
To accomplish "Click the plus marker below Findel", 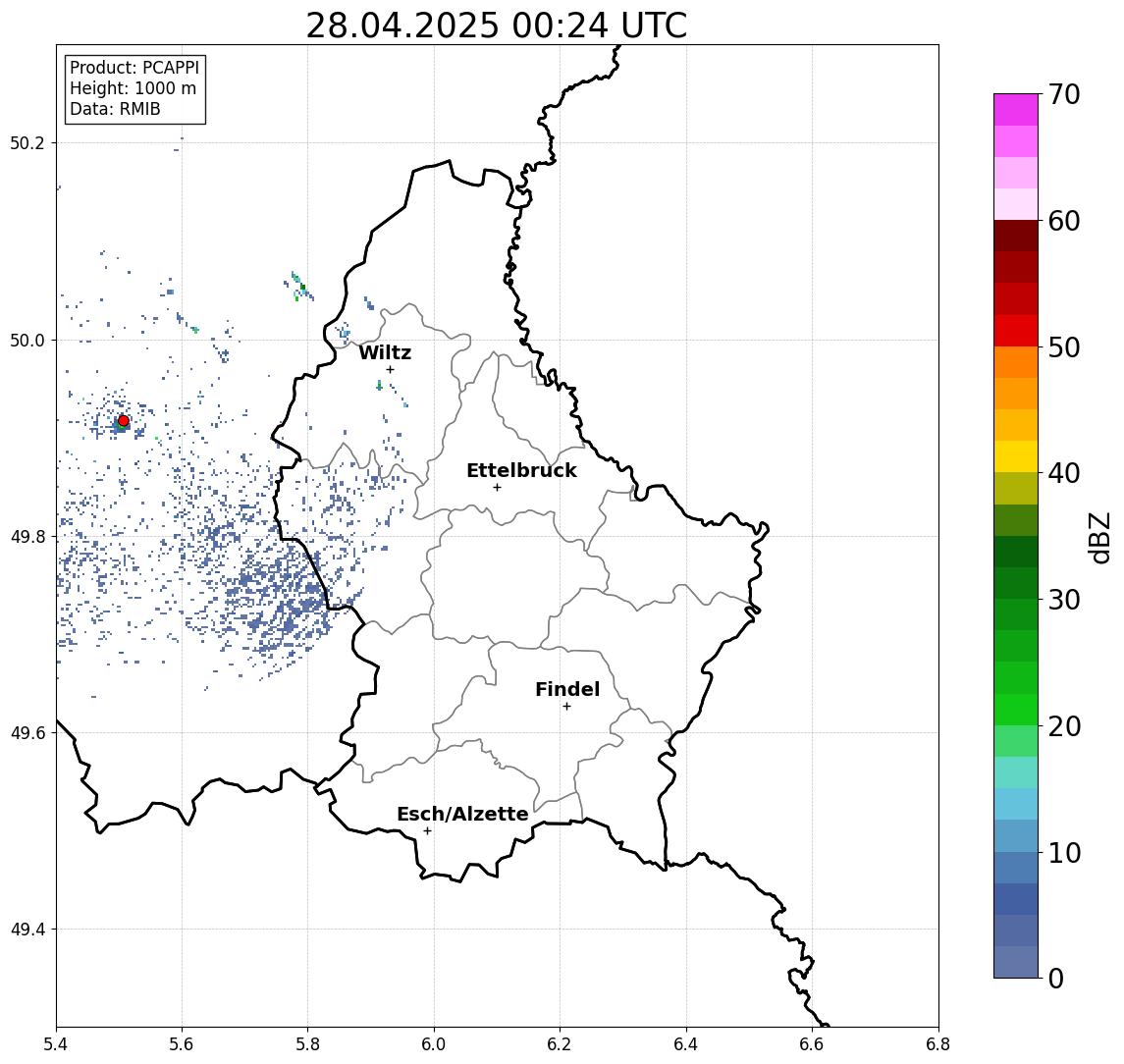I will pyautogui.click(x=566, y=707).
